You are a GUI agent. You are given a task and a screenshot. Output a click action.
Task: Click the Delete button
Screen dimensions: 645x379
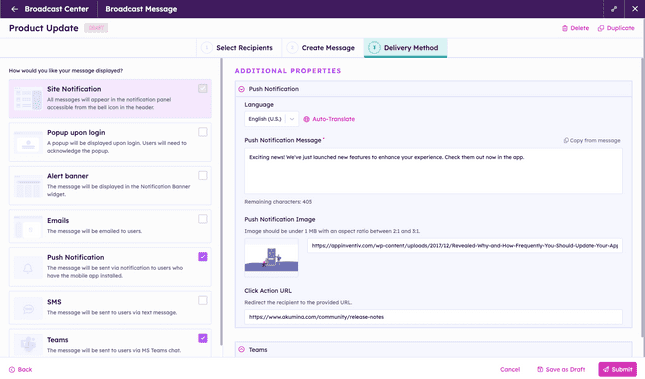pos(575,28)
